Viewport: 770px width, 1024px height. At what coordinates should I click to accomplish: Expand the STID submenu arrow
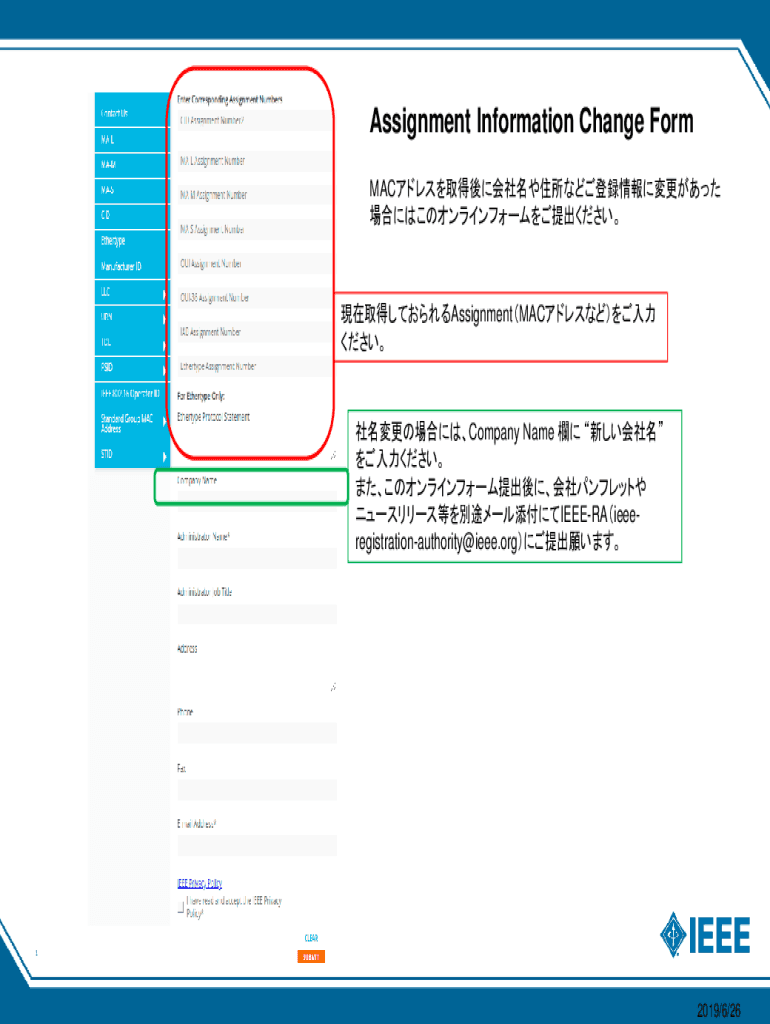coord(164,456)
